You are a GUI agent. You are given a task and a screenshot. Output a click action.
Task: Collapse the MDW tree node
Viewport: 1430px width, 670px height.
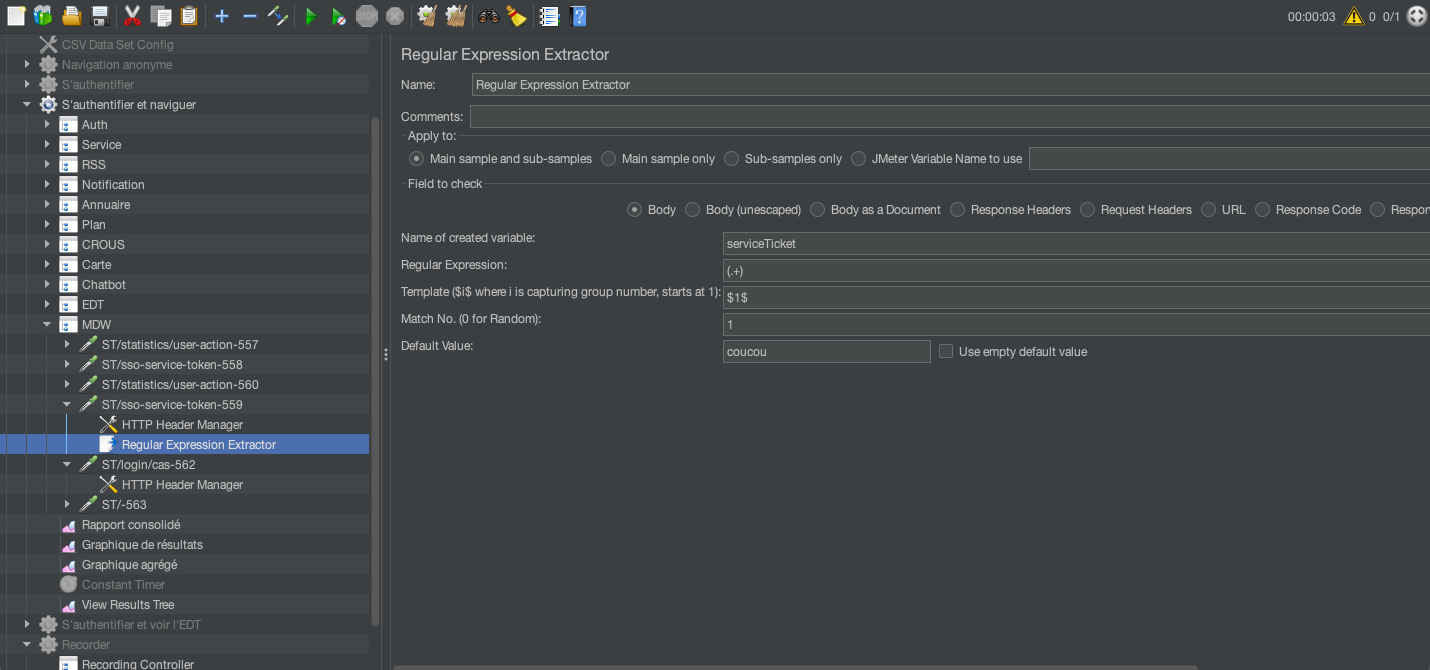pyautogui.click(x=47, y=325)
